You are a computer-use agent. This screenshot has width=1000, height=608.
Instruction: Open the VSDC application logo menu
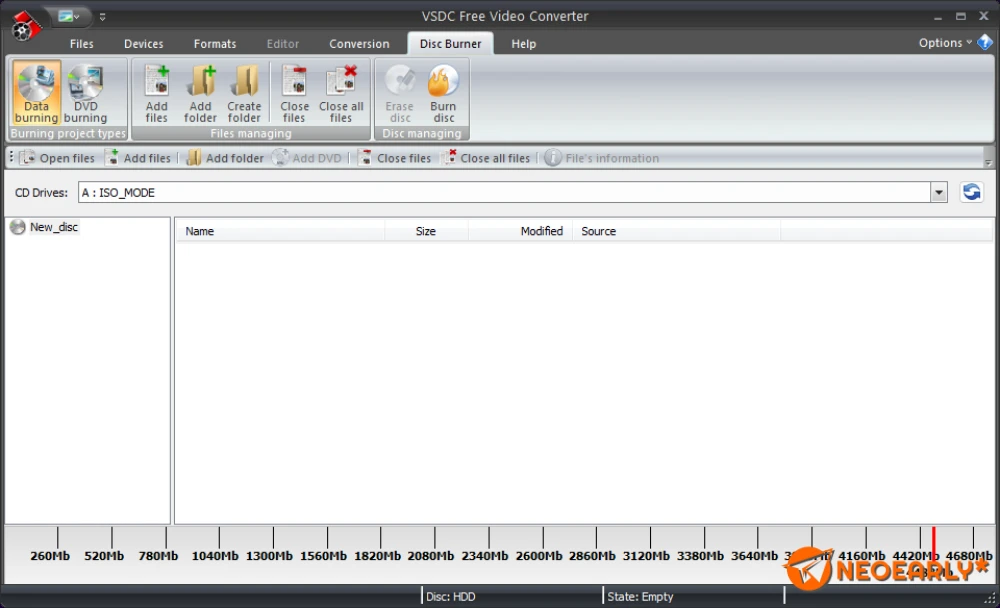pyautogui.click(x=26, y=26)
